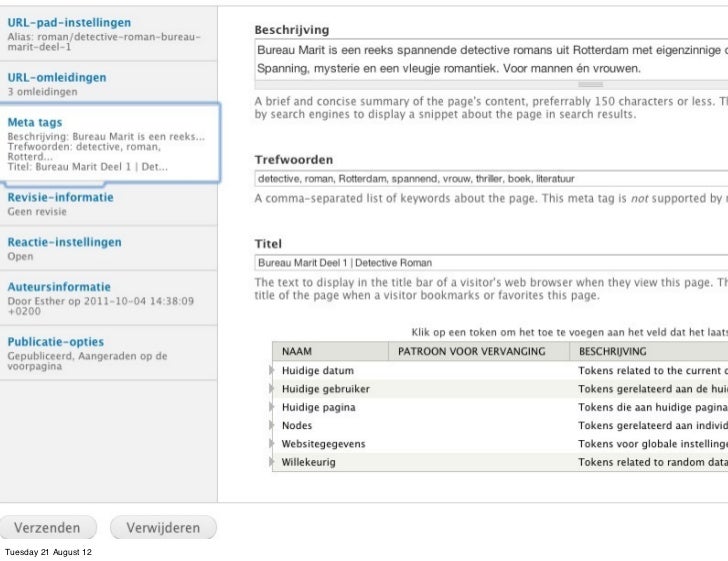728x561 pixels.
Task: Expand the Websitegegevens token group
Action: click(272, 444)
